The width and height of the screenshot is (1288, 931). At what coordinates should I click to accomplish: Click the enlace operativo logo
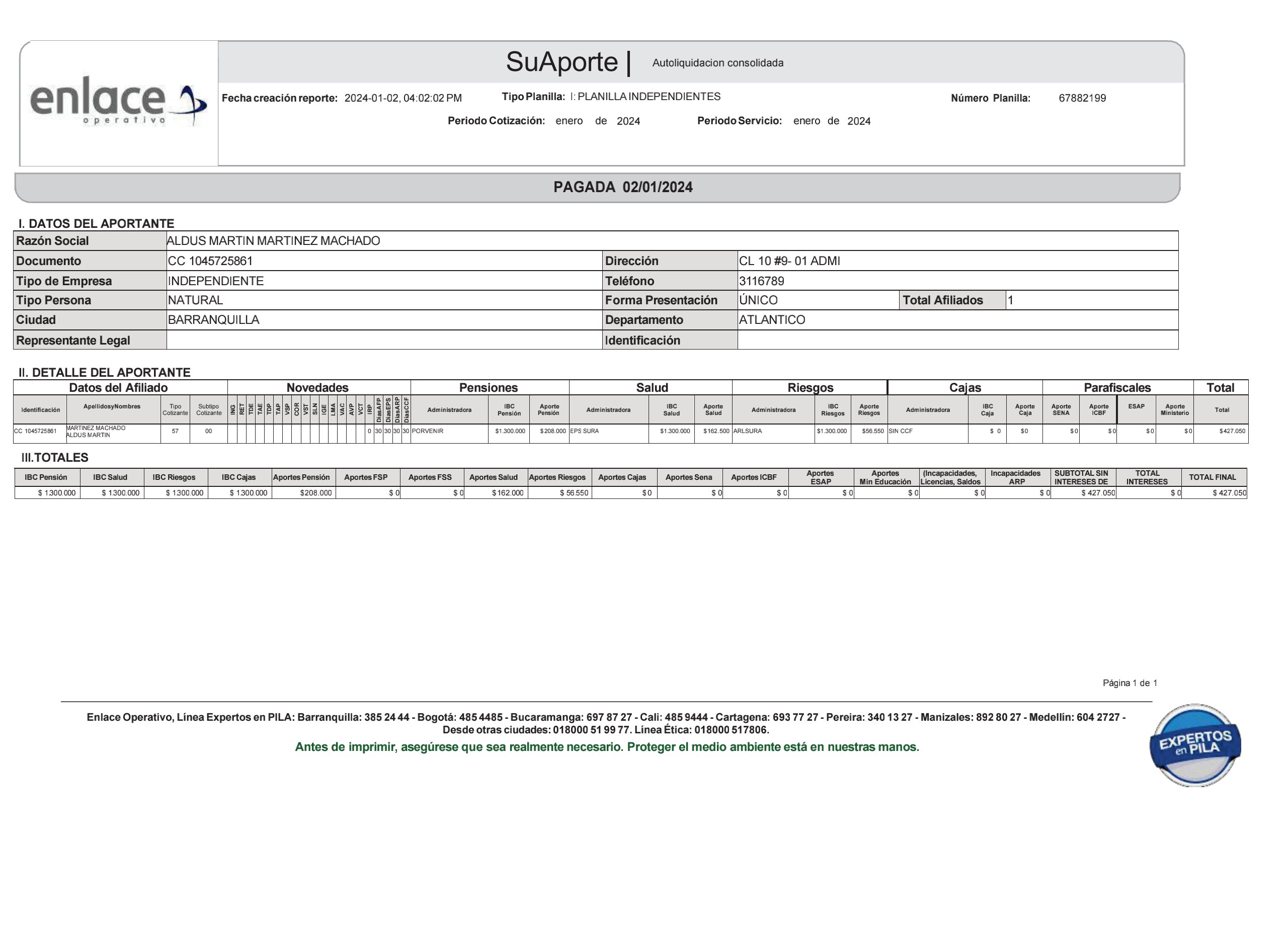tap(118, 101)
